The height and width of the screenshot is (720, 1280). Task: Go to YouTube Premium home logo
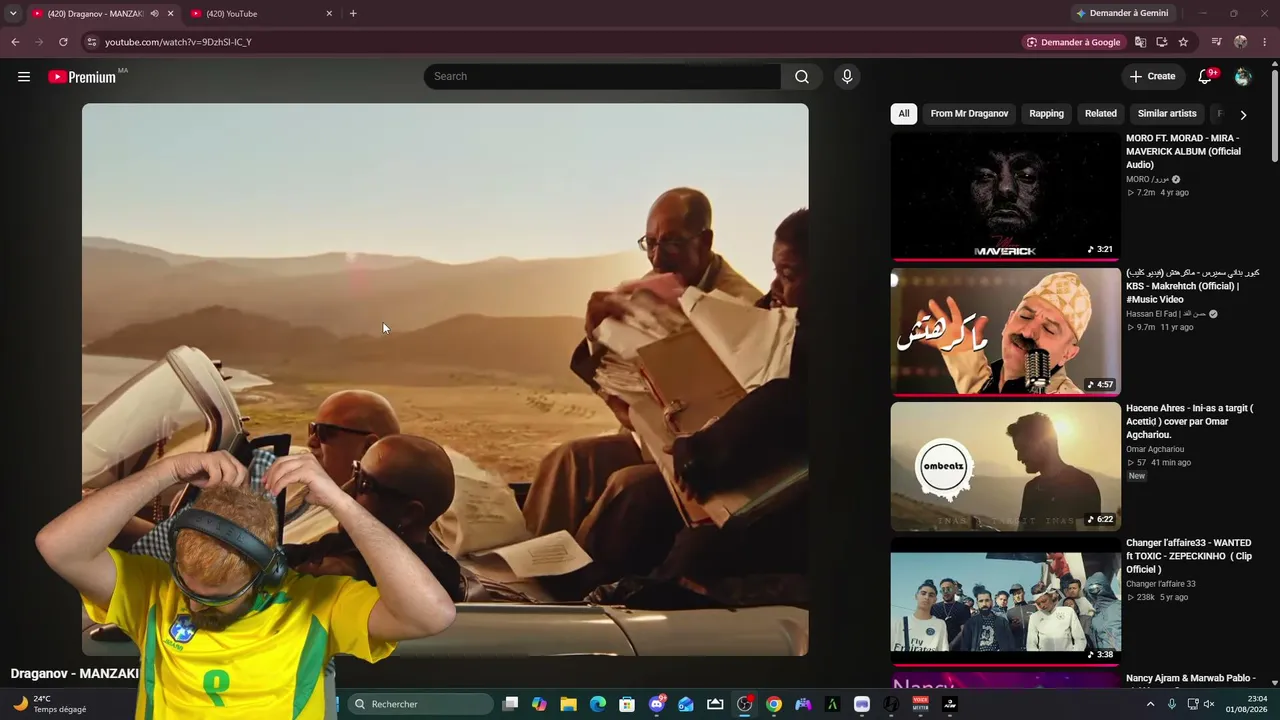point(83,77)
